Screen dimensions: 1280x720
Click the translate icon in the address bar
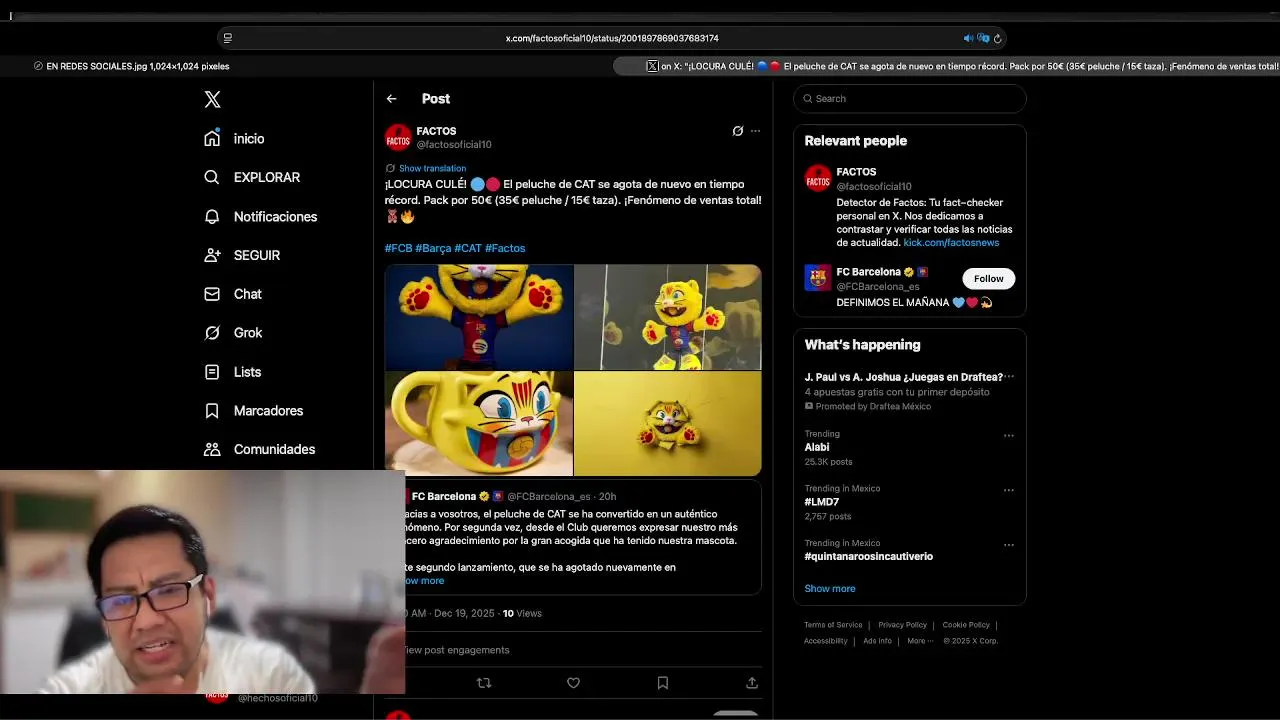(x=983, y=38)
